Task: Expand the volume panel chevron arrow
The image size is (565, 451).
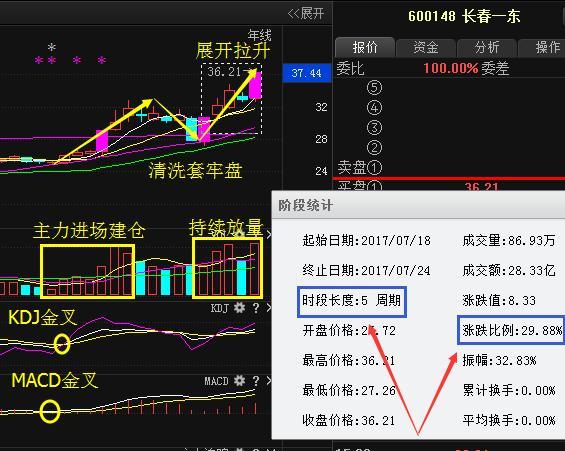Action: 269,235
